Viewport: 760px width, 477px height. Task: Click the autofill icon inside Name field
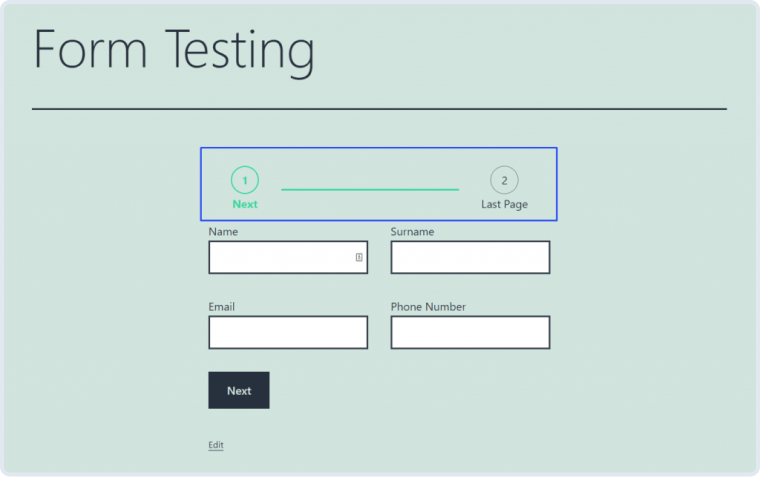pyautogui.click(x=359, y=257)
